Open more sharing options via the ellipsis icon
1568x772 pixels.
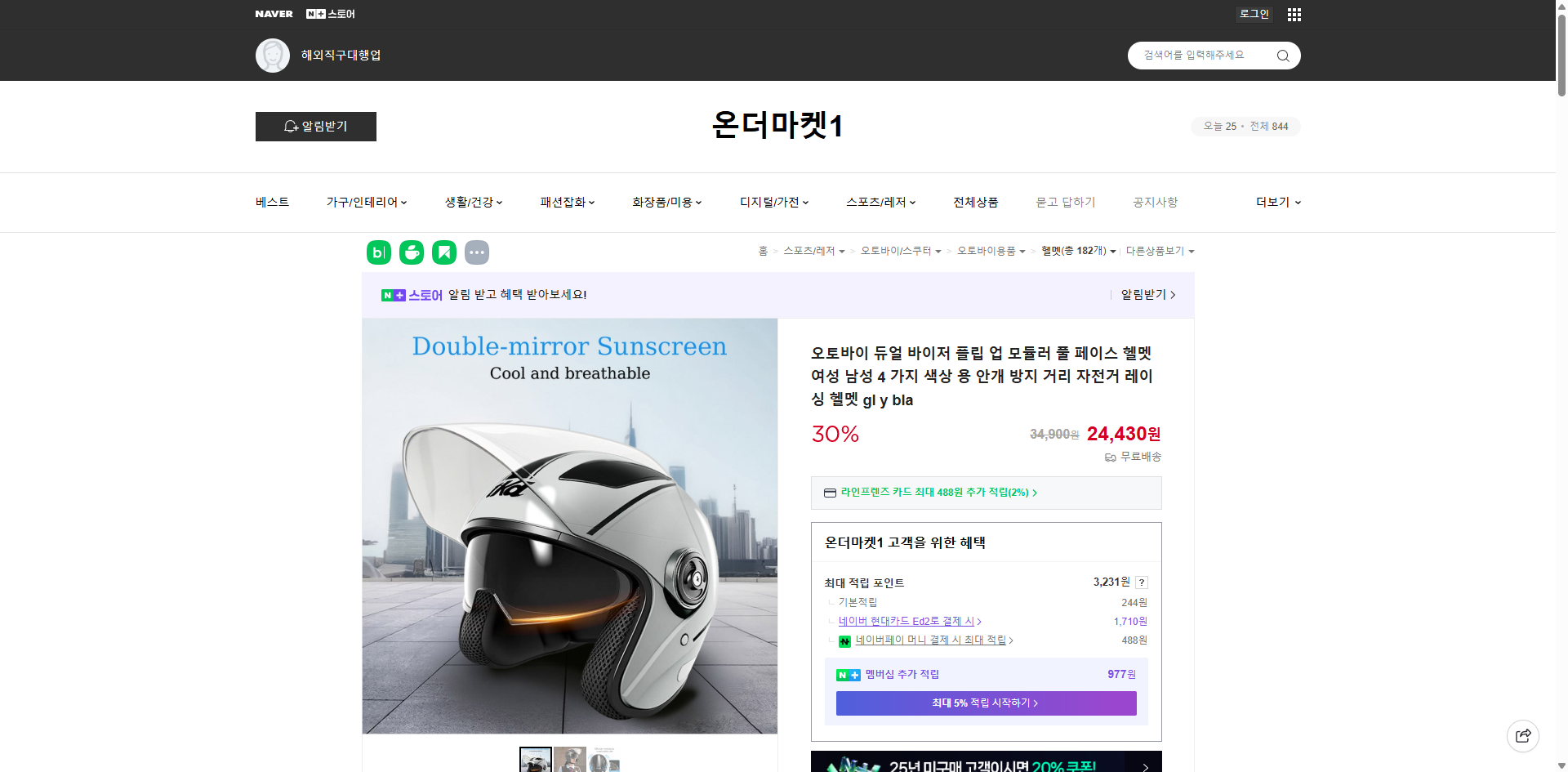[x=477, y=252]
